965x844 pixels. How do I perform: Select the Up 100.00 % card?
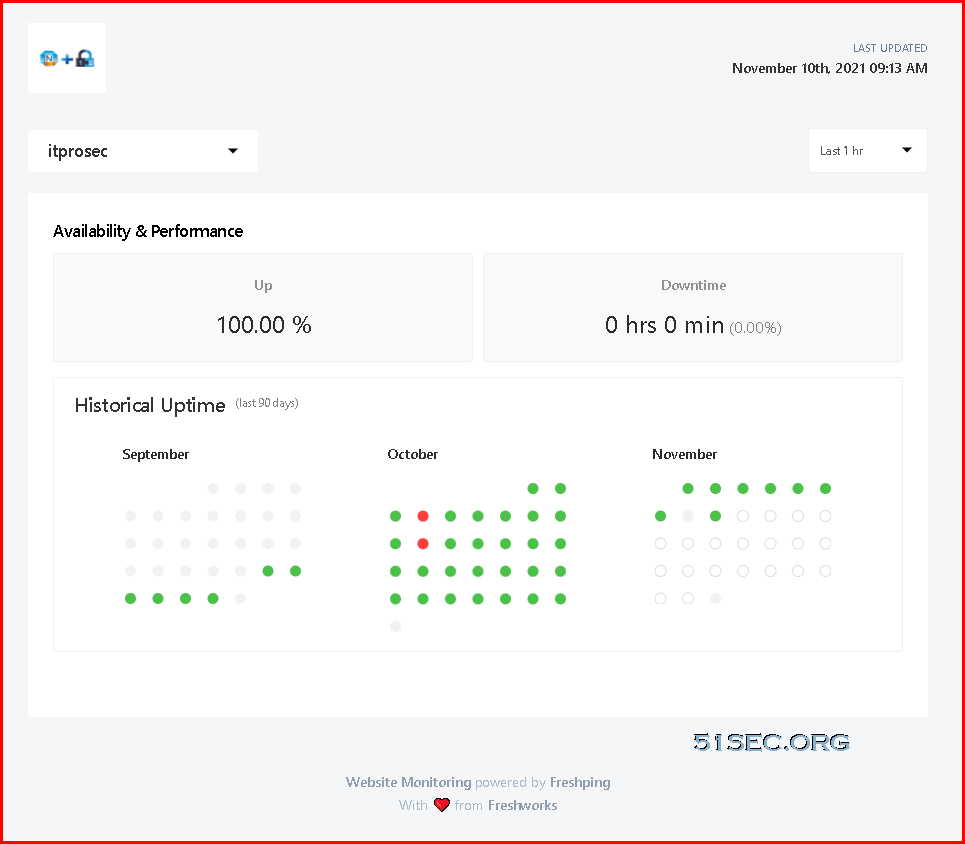263,307
